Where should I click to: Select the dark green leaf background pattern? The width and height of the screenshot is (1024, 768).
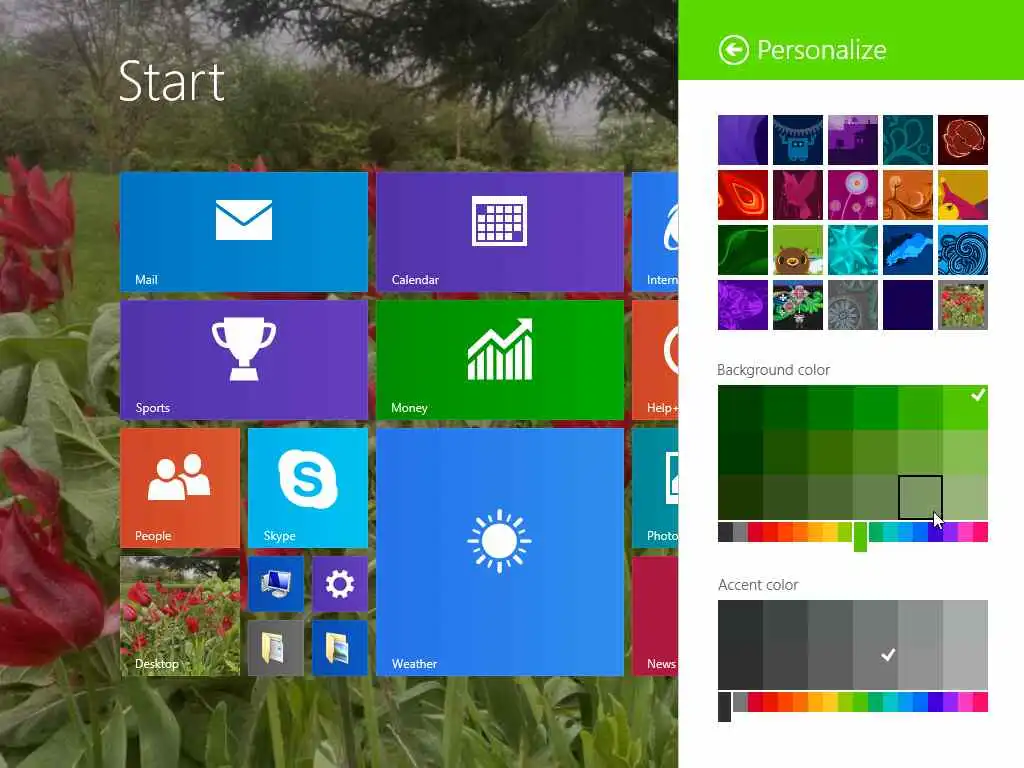[x=743, y=249]
